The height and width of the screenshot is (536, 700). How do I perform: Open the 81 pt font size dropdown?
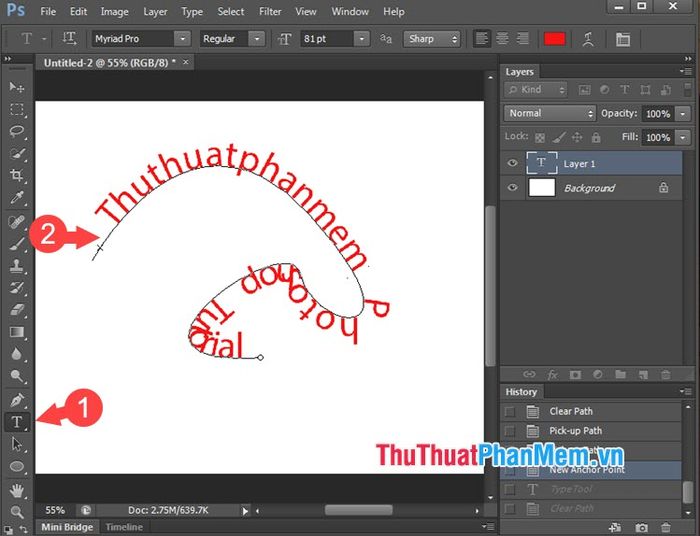click(x=362, y=39)
